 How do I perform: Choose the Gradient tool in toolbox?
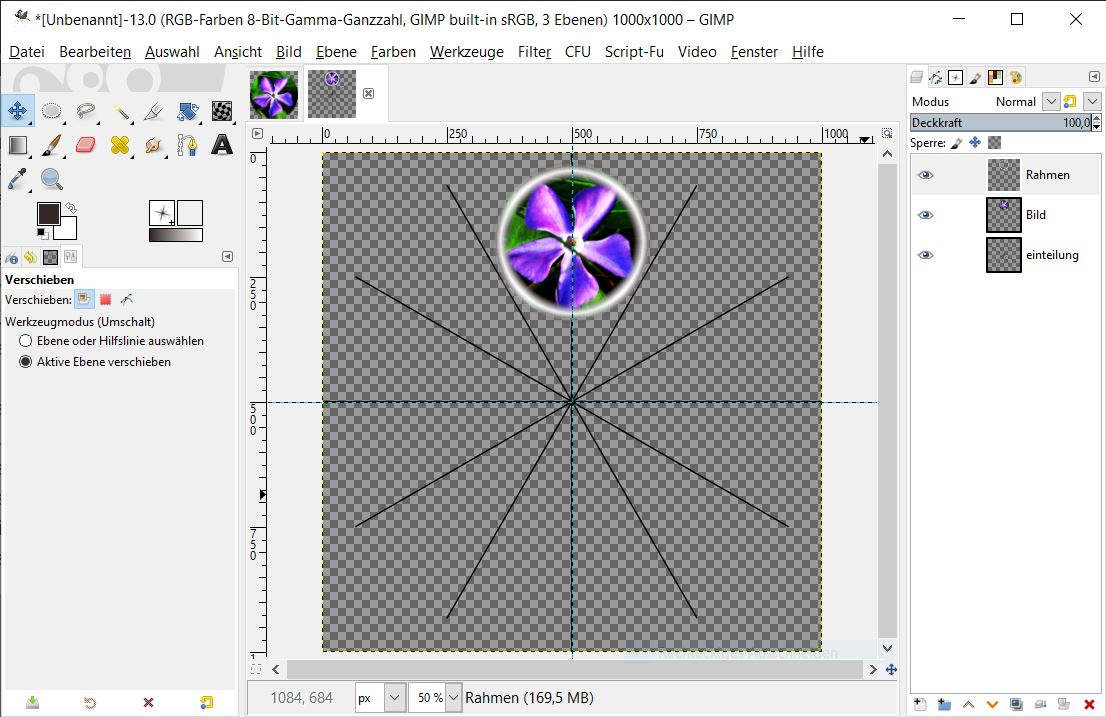click(18, 145)
